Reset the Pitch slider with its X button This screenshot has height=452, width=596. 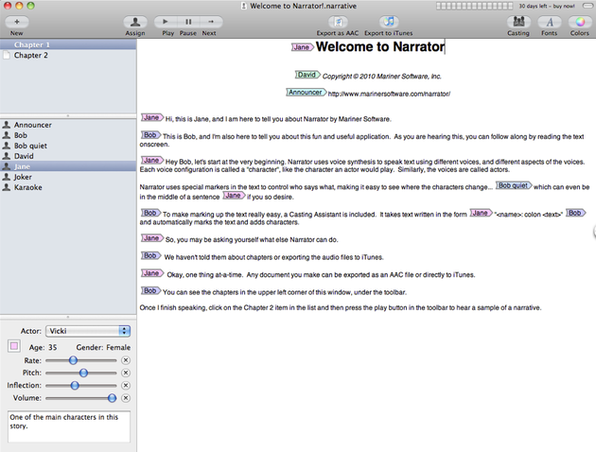coord(126,373)
